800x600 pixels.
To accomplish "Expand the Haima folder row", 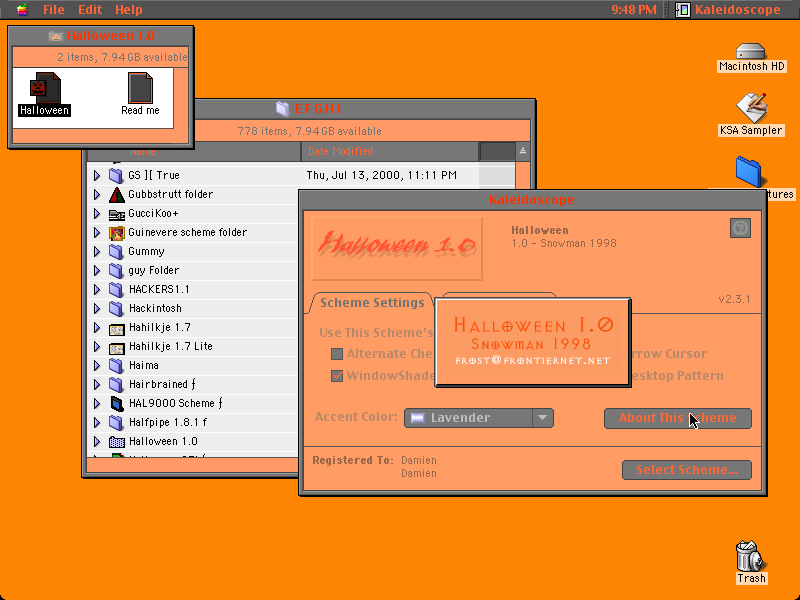I will [x=97, y=366].
